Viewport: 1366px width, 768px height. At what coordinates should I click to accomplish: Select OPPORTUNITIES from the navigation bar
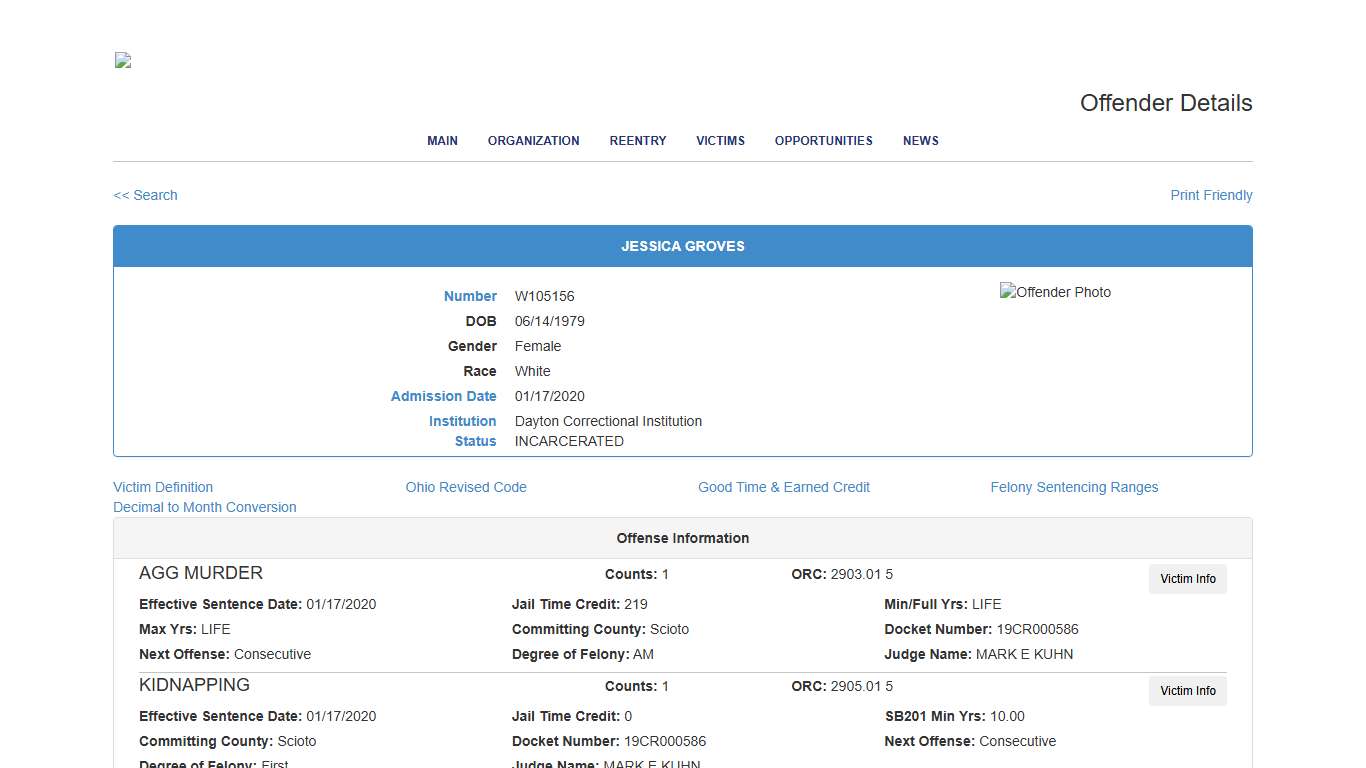point(823,141)
